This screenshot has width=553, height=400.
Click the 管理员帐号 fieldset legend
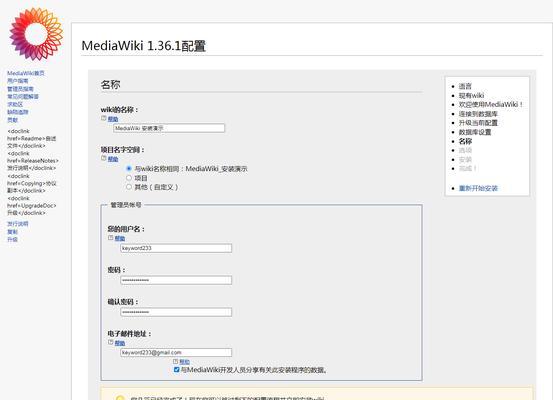click(126, 205)
